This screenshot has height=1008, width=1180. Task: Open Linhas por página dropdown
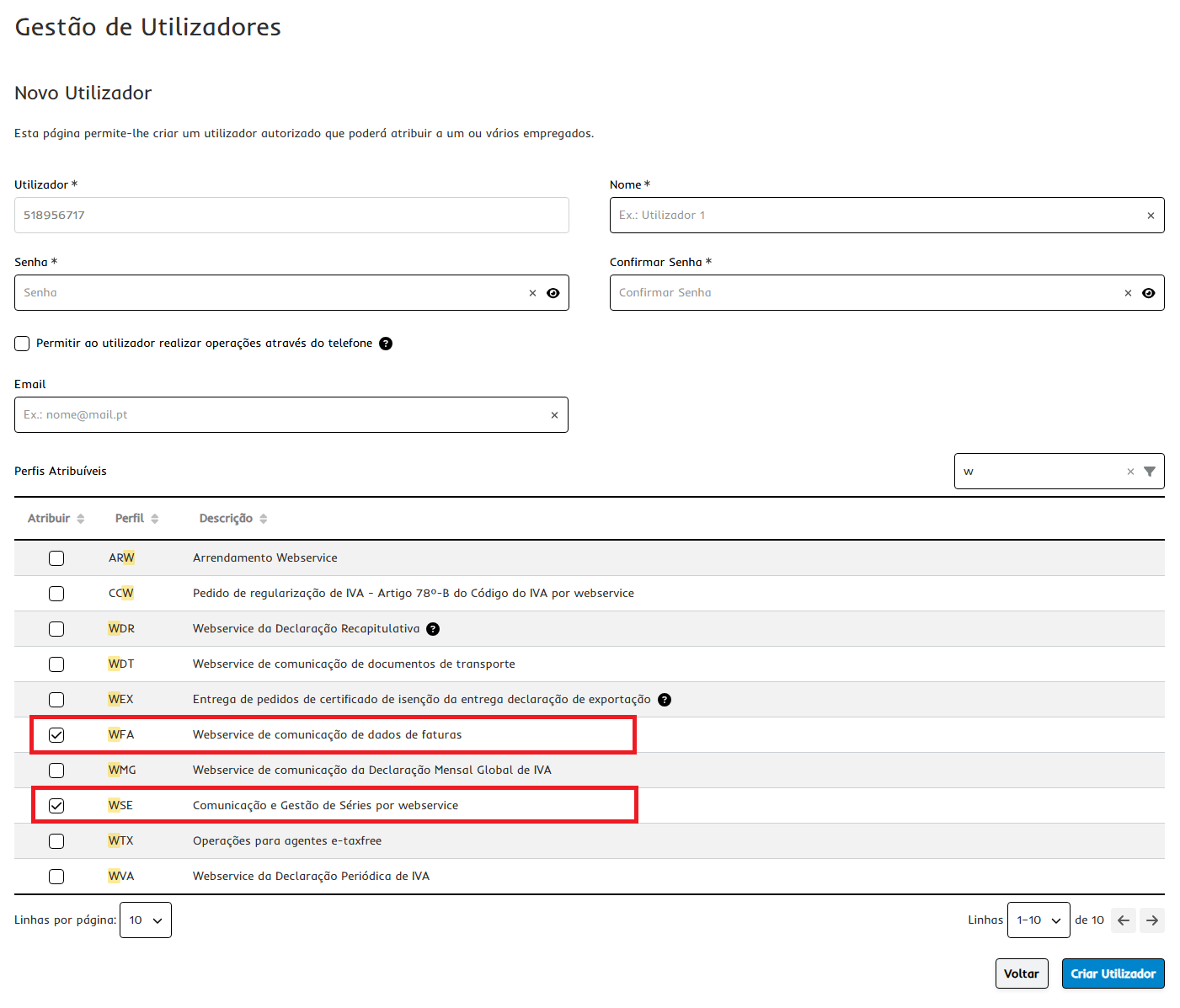(146, 920)
